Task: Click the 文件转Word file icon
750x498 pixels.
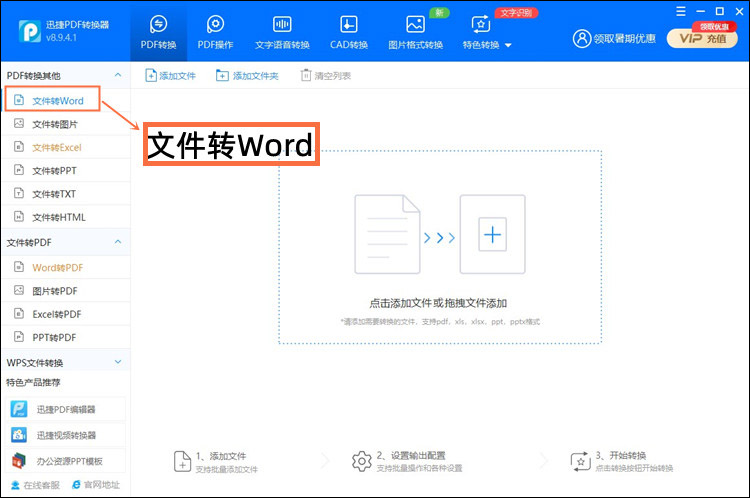Action: (19, 100)
